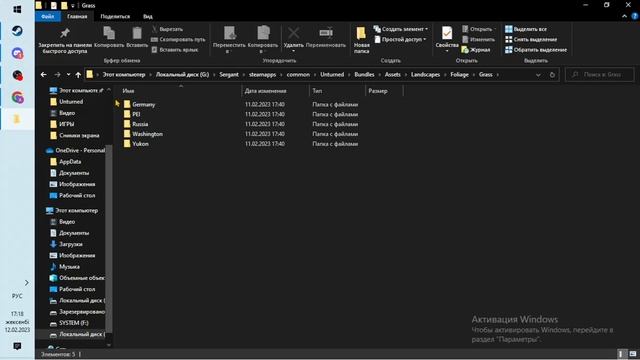Open Загрузки (Downloads) in sidebar
640x360 pixels.
coord(71,244)
